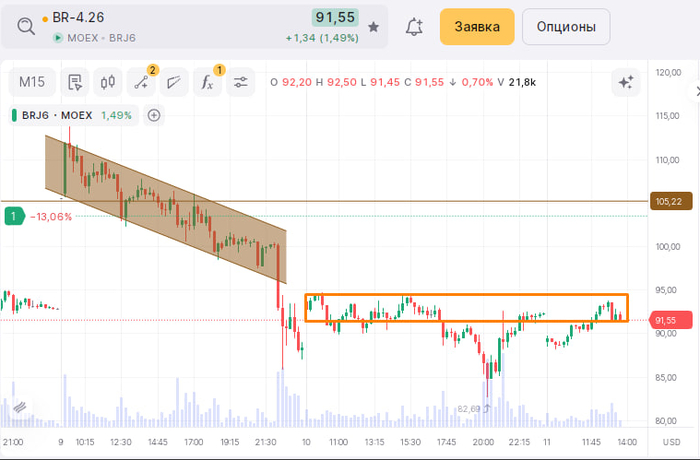Add BR-4.26 to favorites with star
Image resolution: width=700 pixels, height=460 pixels.
pos(373,27)
